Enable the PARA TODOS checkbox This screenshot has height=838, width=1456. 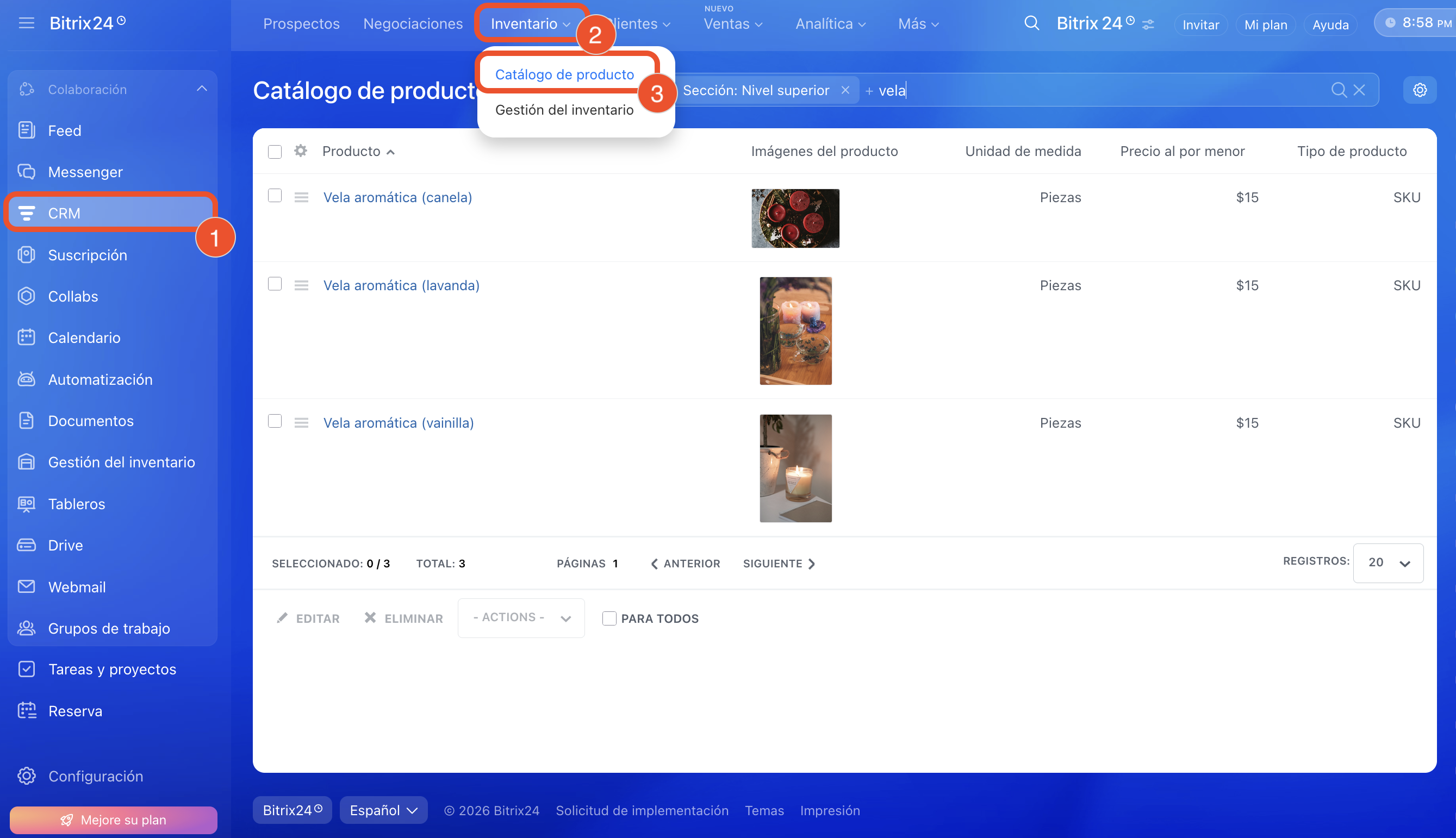click(608, 618)
